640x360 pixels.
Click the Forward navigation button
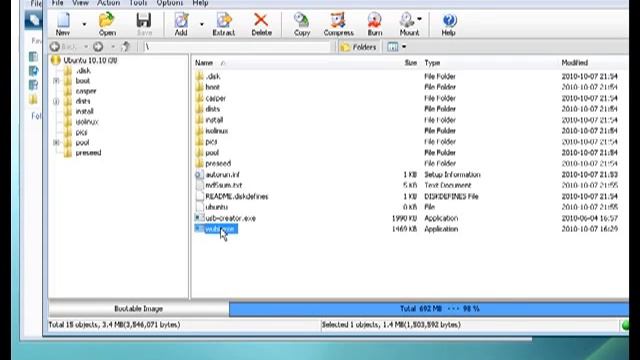pos(98,47)
